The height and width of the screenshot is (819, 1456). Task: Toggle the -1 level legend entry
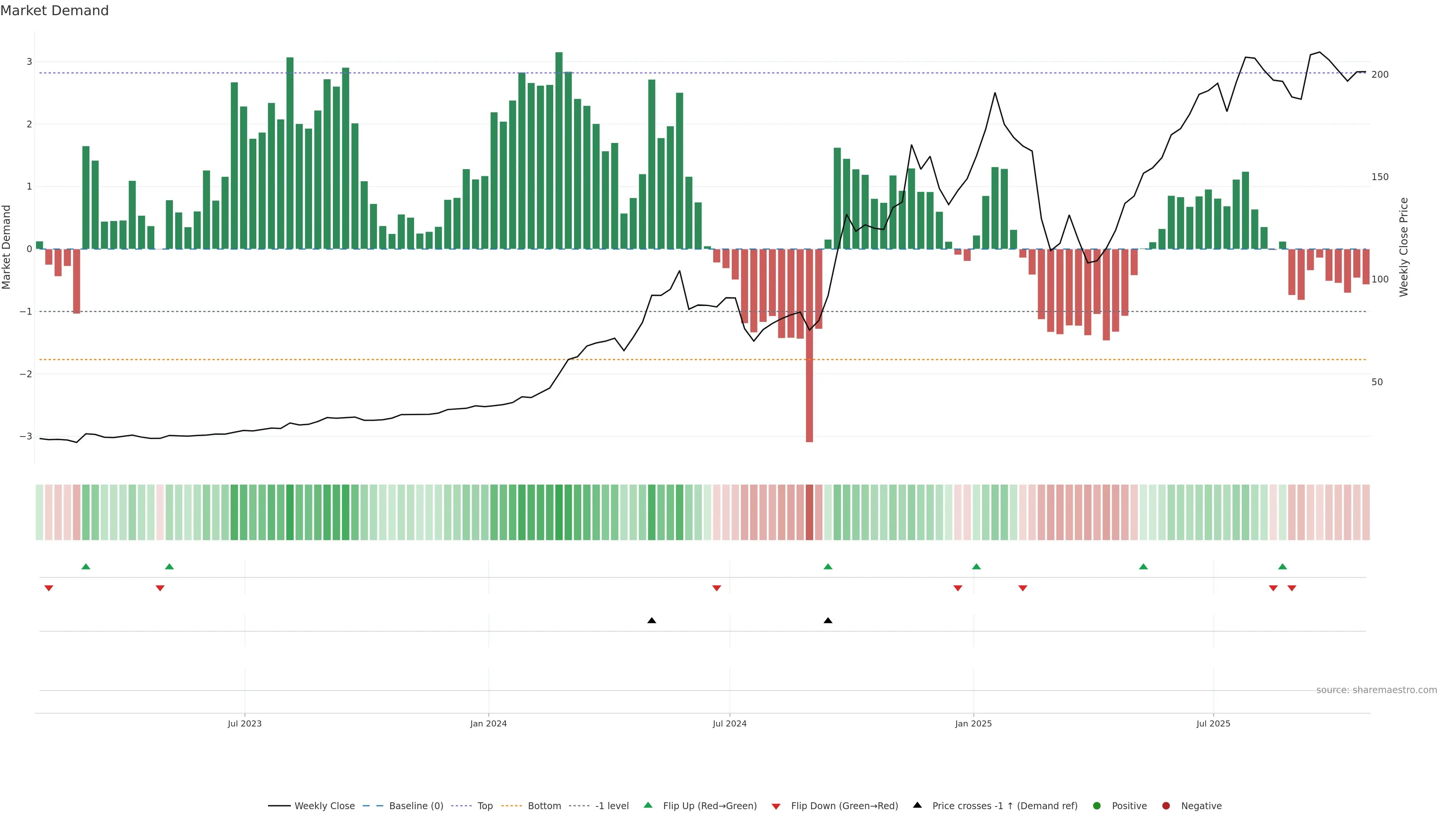612,805
